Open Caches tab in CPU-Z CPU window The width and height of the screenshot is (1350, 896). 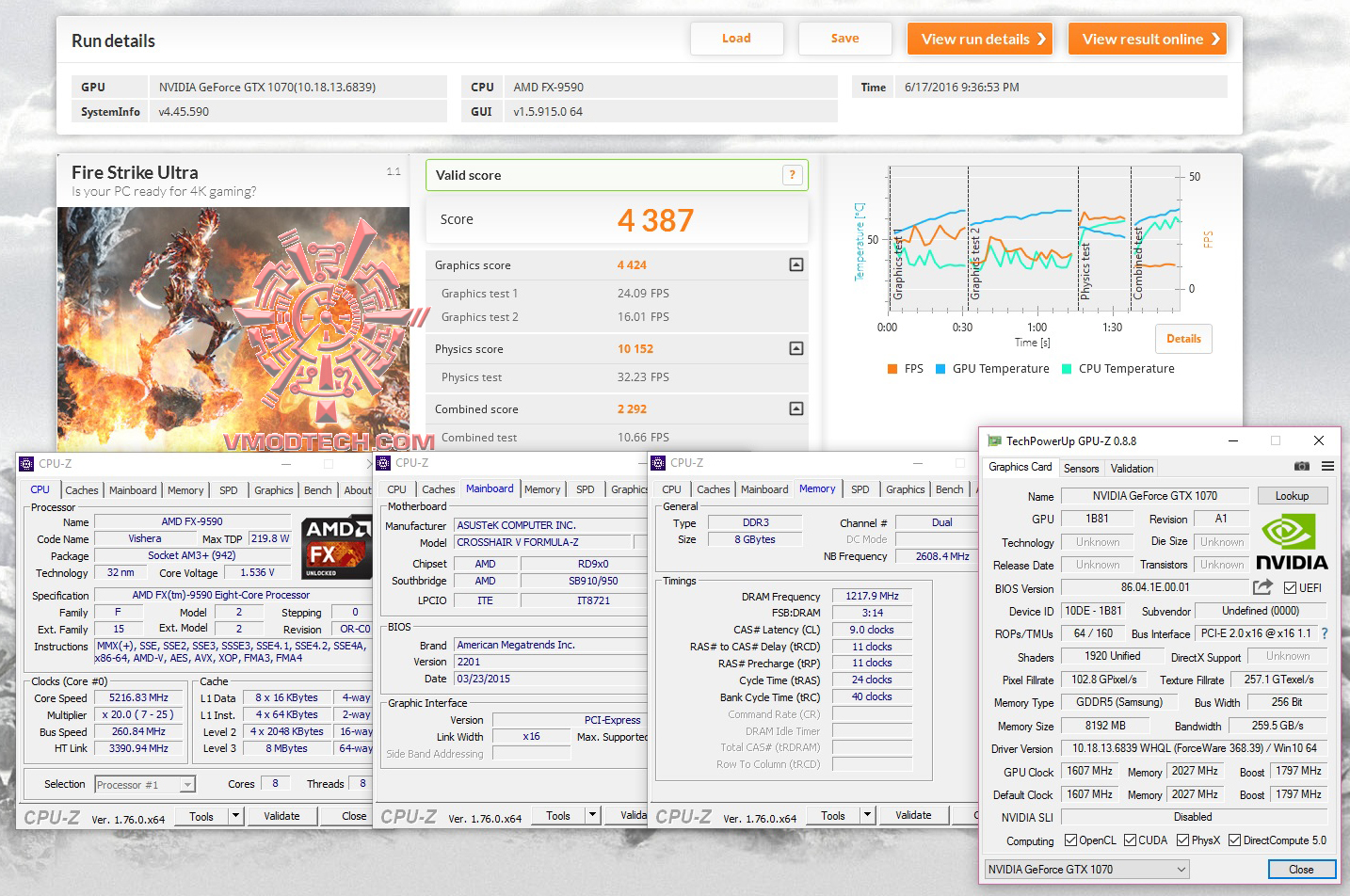82,490
